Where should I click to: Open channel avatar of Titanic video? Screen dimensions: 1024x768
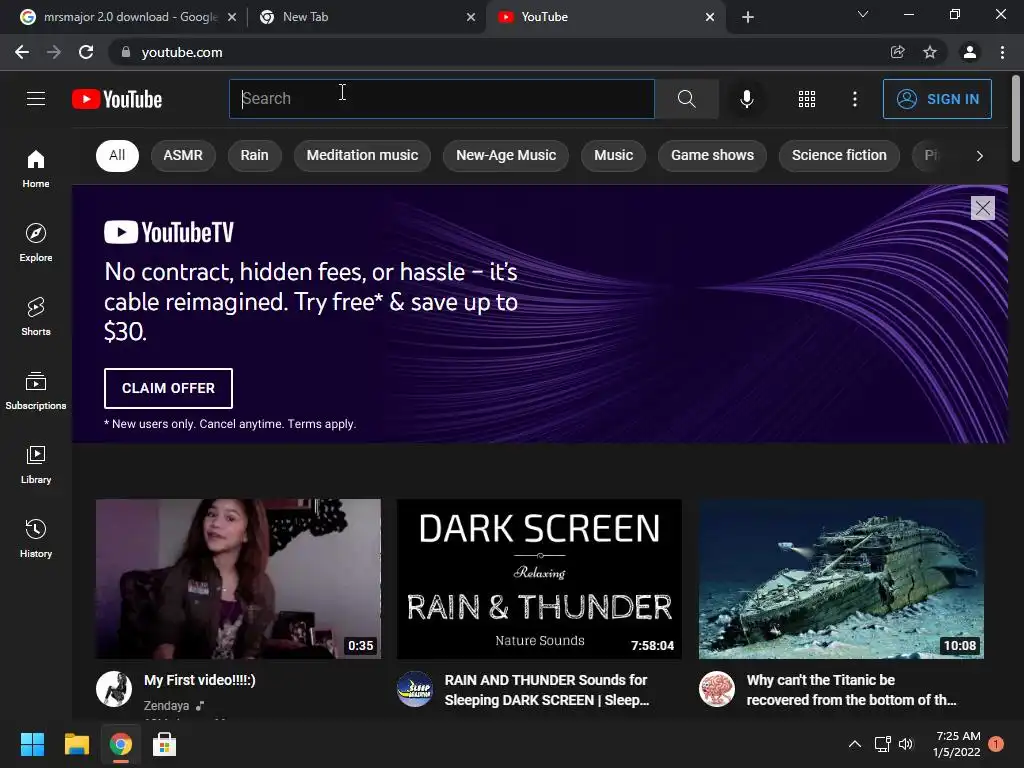tap(717, 689)
